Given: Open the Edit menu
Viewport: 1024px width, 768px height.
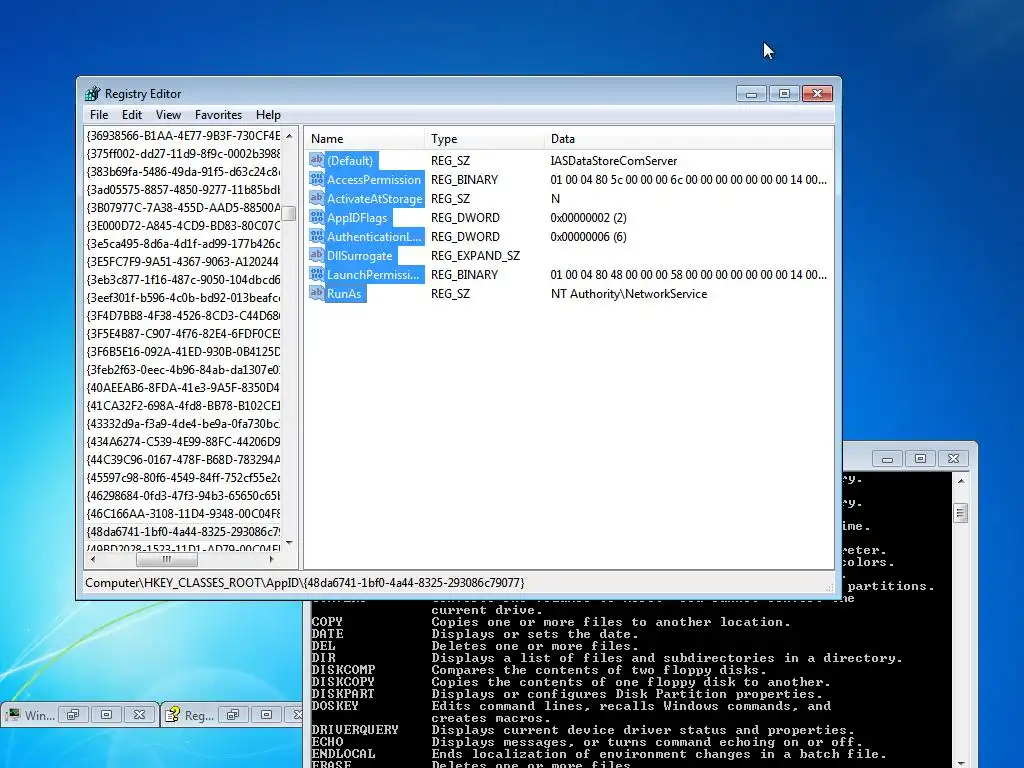Looking at the screenshot, I should point(132,114).
